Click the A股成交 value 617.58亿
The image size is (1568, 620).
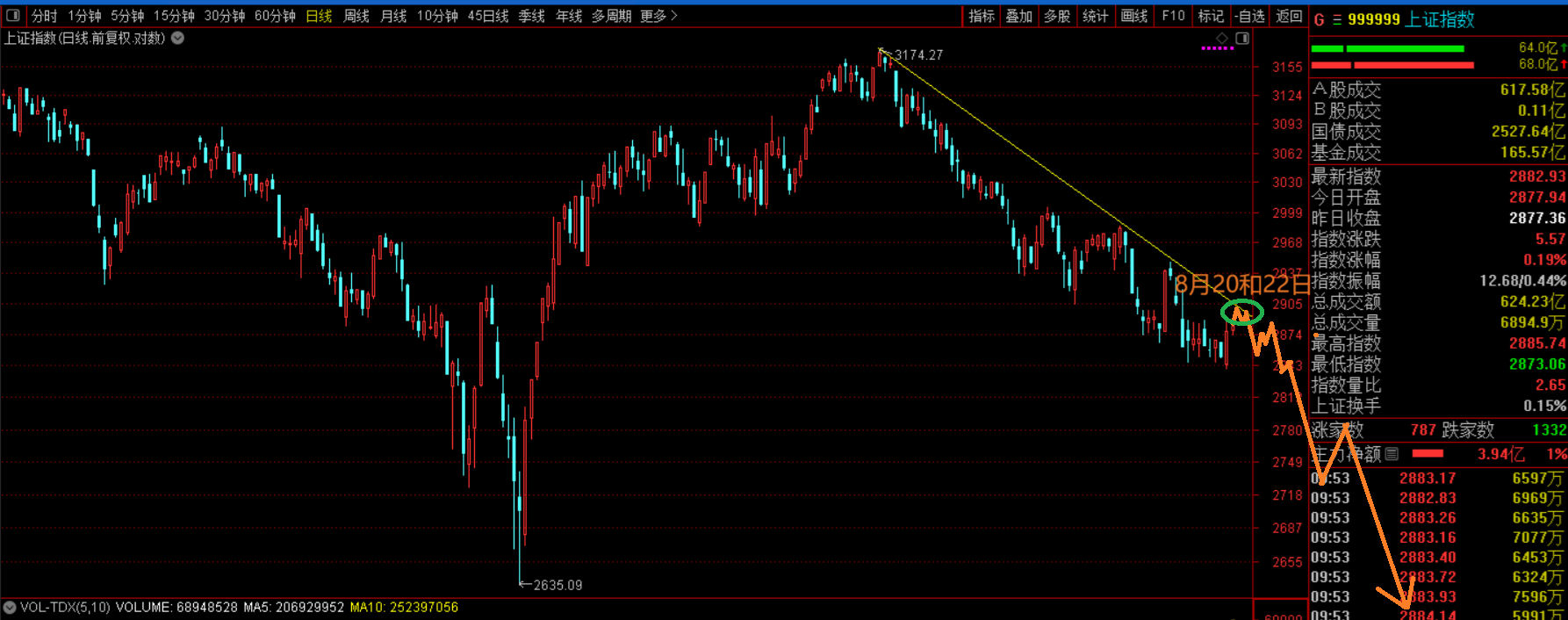[1532, 90]
